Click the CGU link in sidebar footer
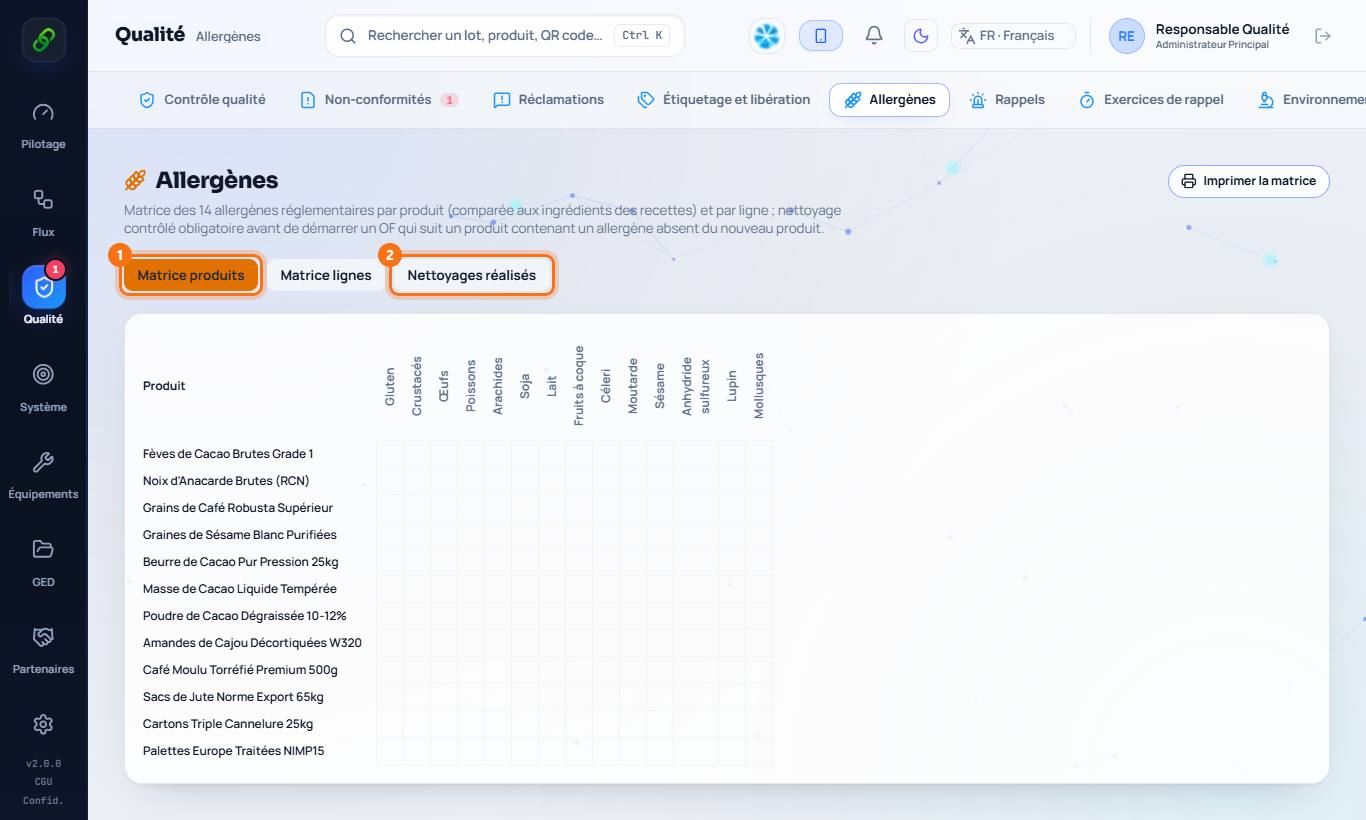1366x820 pixels. pyautogui.click(x=43, y=782)
